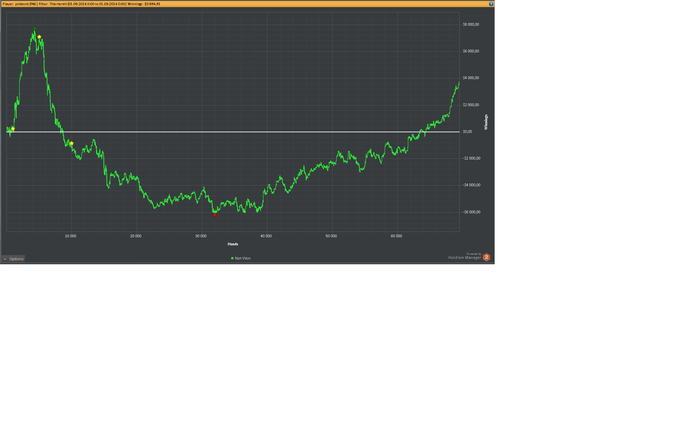Screen dimensions: 700x438
Task: Click the -$6 000,00 axis label
Action: [471, 212]
